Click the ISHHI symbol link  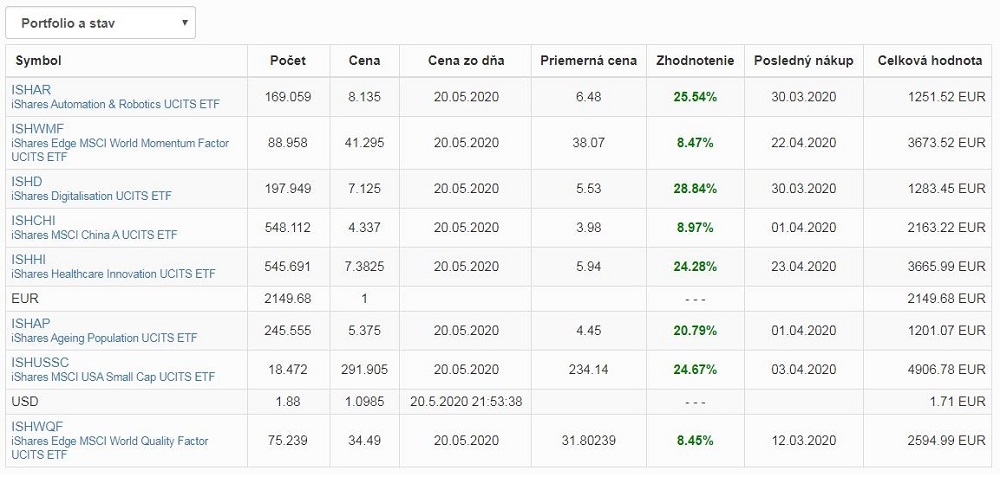(x=29, y=259)
